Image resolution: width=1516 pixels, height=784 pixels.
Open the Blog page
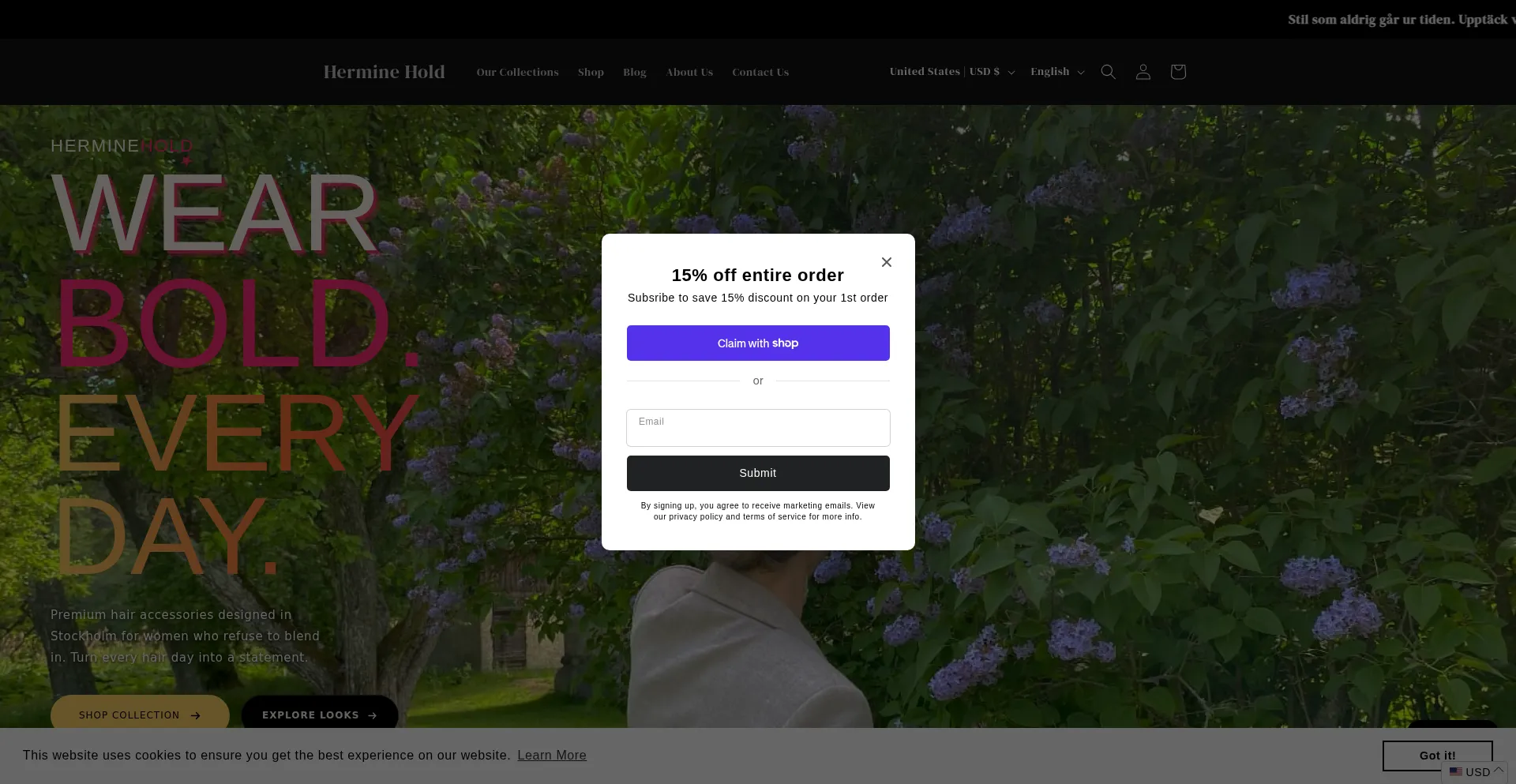[x=635, y=72]
